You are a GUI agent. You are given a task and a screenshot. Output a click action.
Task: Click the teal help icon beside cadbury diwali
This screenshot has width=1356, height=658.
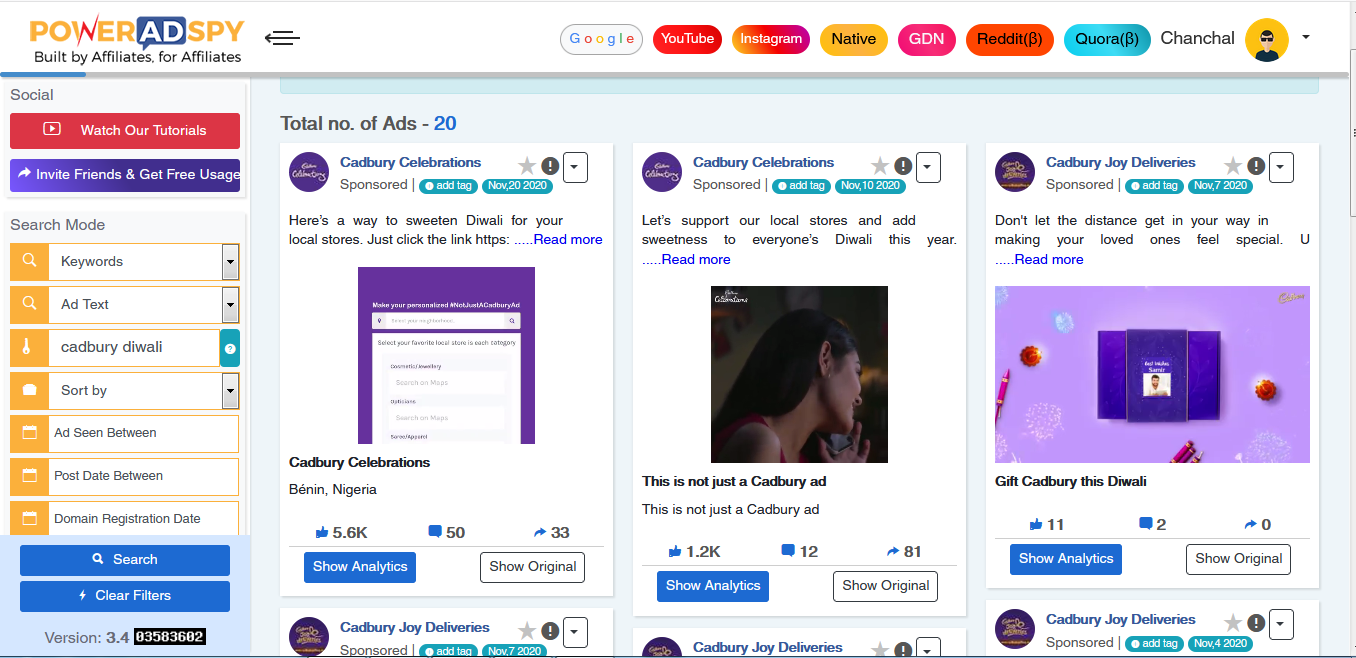click(x=230, y=348)
